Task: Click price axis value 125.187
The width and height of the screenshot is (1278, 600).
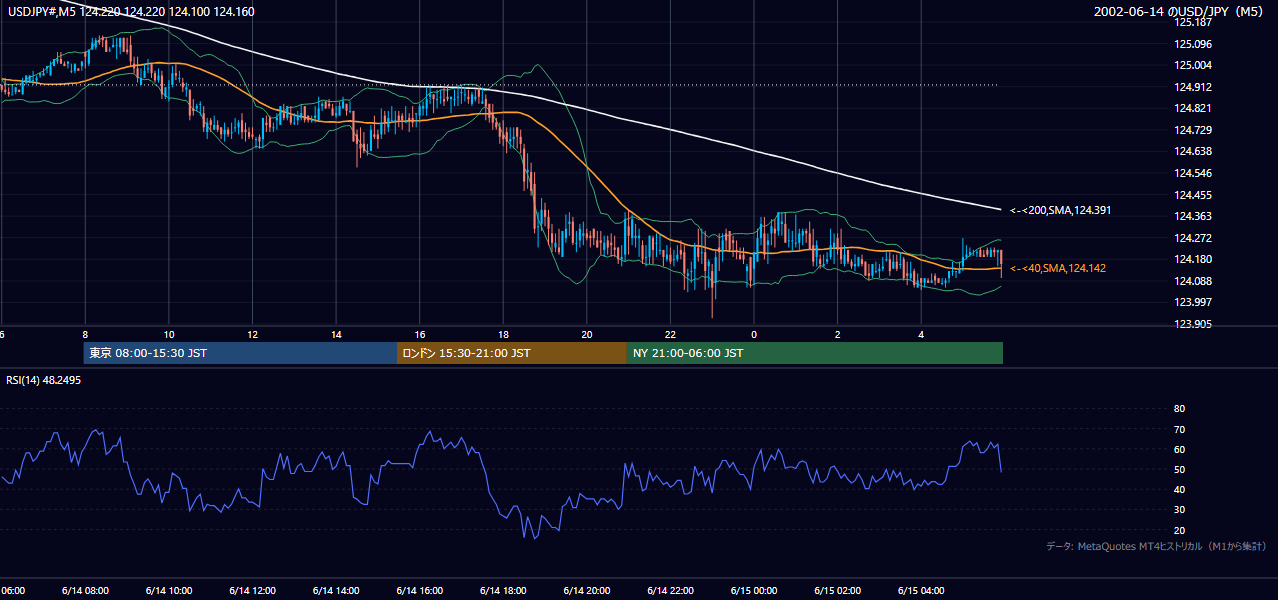Action: click(1193, 22)
